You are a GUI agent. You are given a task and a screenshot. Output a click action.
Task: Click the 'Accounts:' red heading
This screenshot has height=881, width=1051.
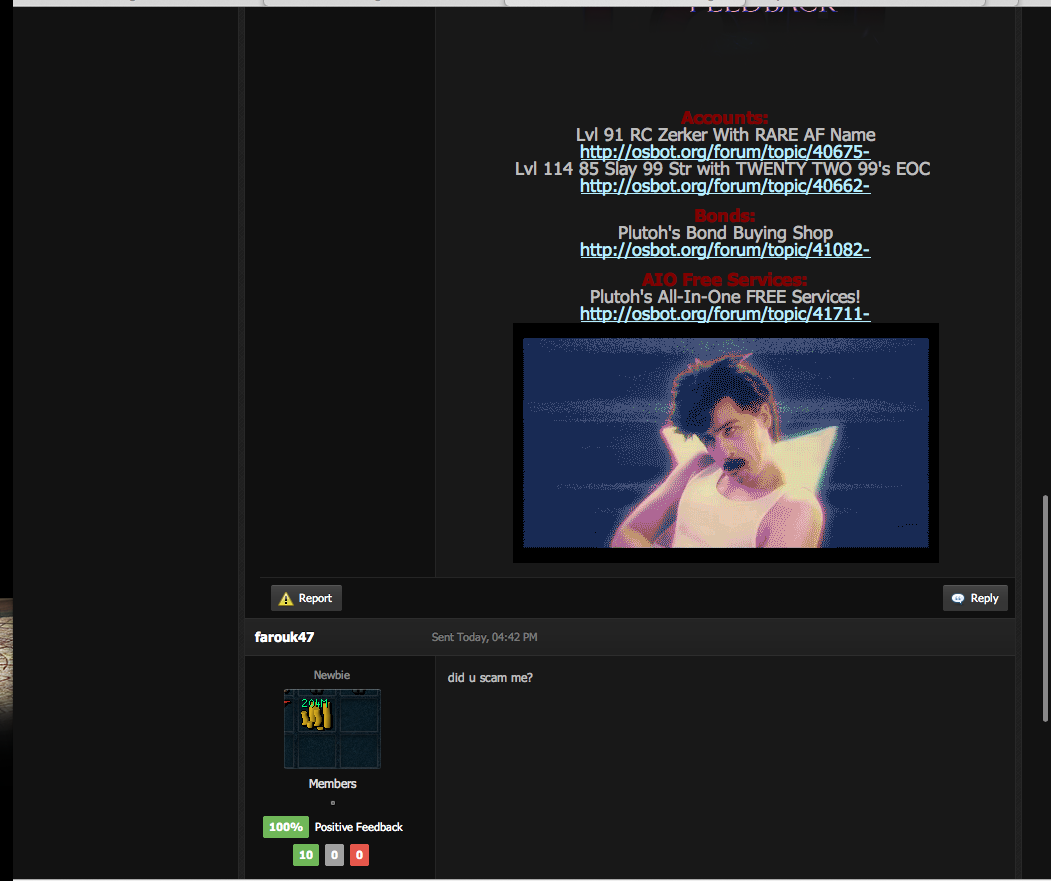click(x=725, y=118)
